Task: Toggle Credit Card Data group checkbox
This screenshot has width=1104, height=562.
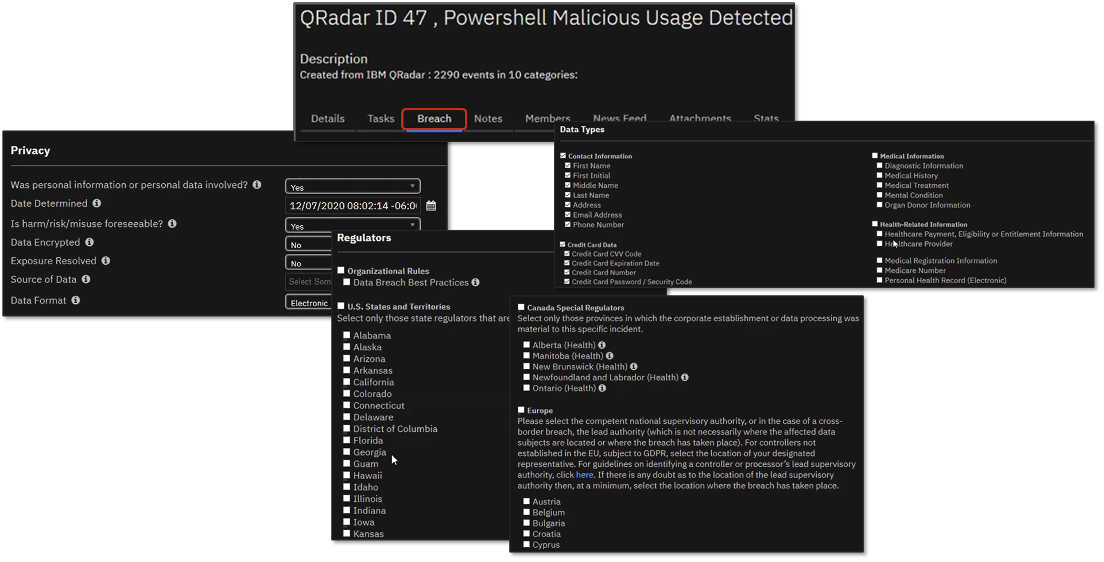Action: [563, 244]
